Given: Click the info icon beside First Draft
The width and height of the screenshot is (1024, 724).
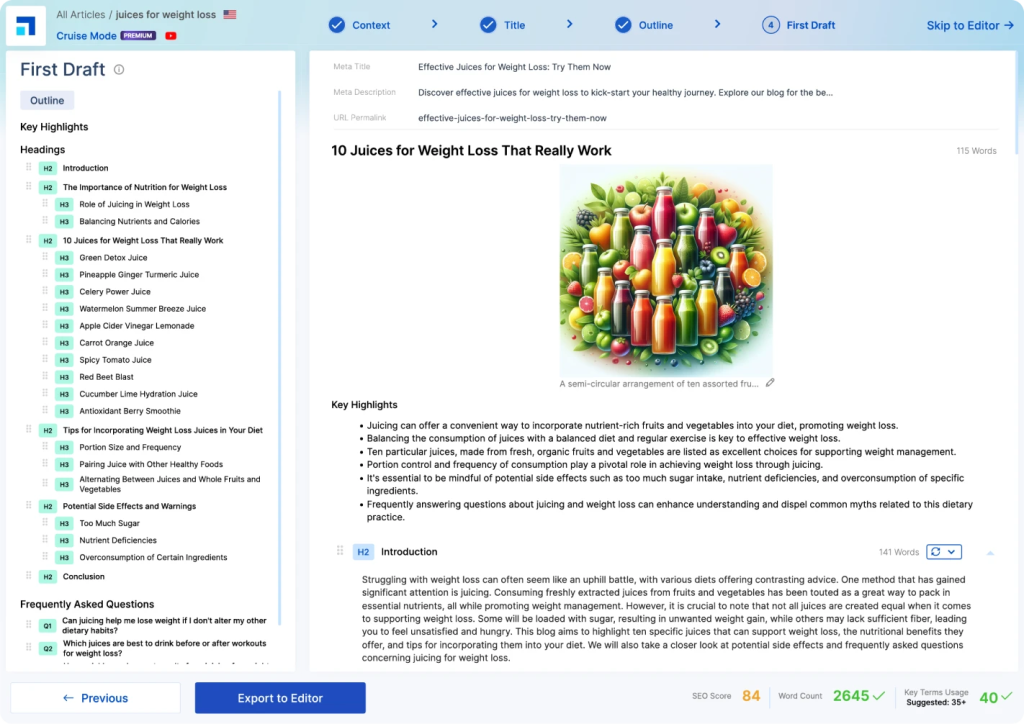Looking at the screenshot, I should click(x=119, y=70).
